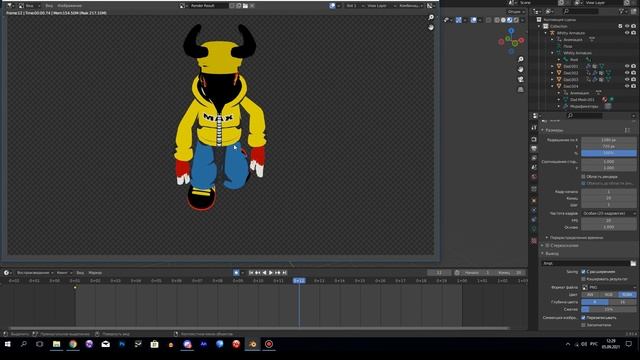
Task: Click the Windows Start button
Action: coord(7,344)
